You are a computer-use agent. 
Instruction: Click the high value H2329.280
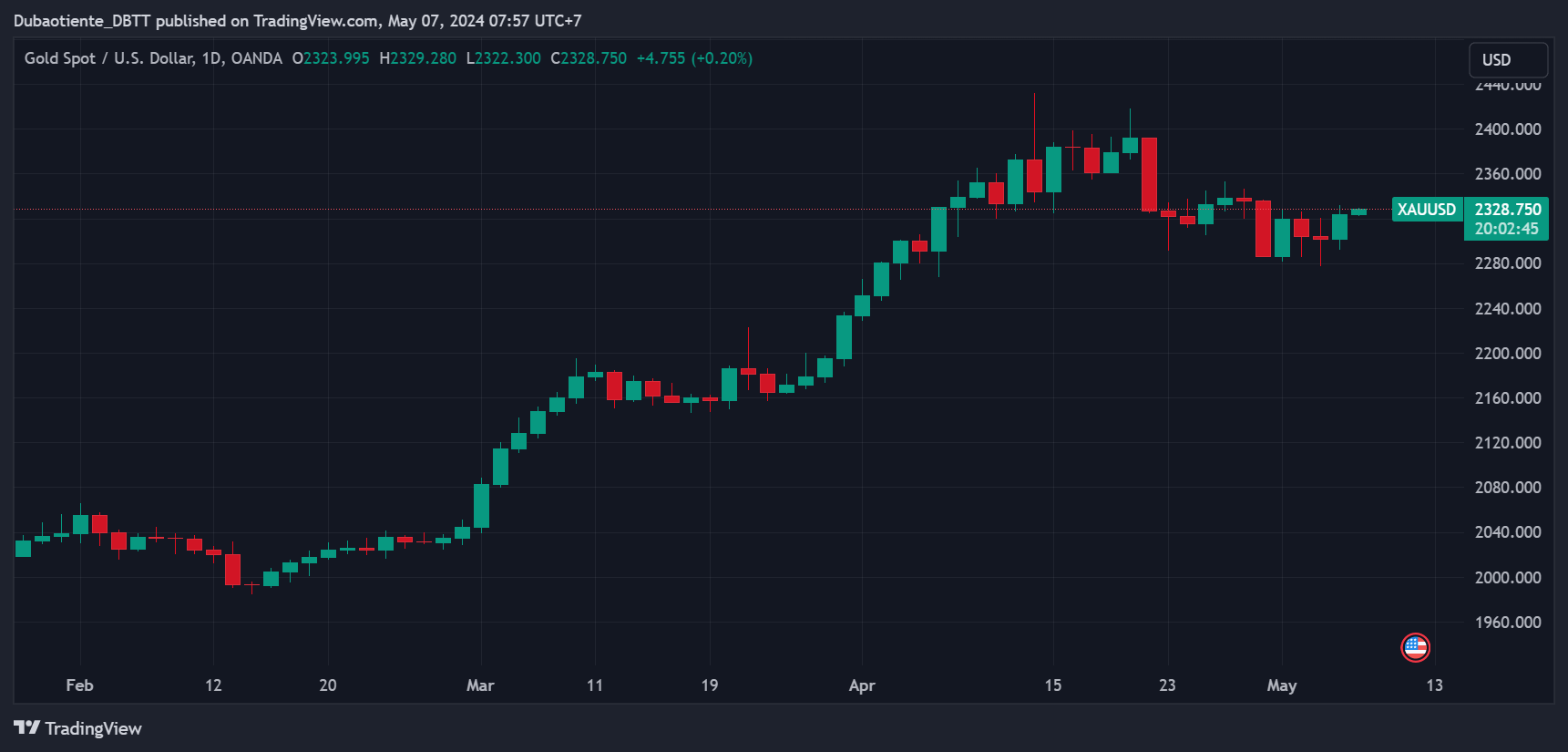[x=417, y=58]
